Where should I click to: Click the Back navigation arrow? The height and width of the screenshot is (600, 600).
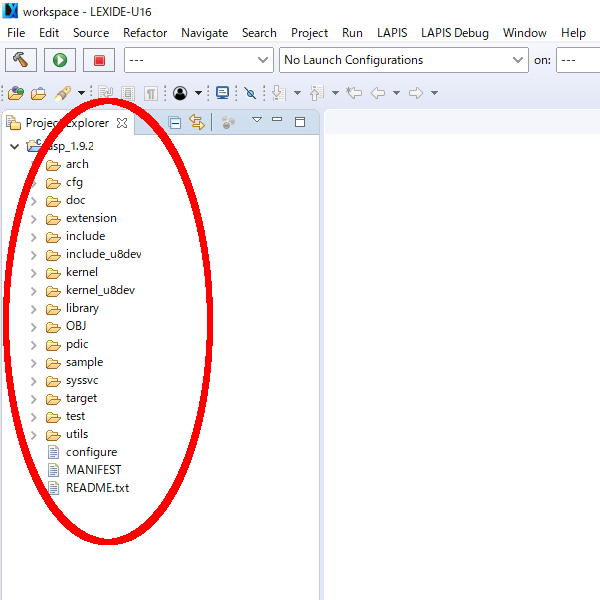coord(378,93)
